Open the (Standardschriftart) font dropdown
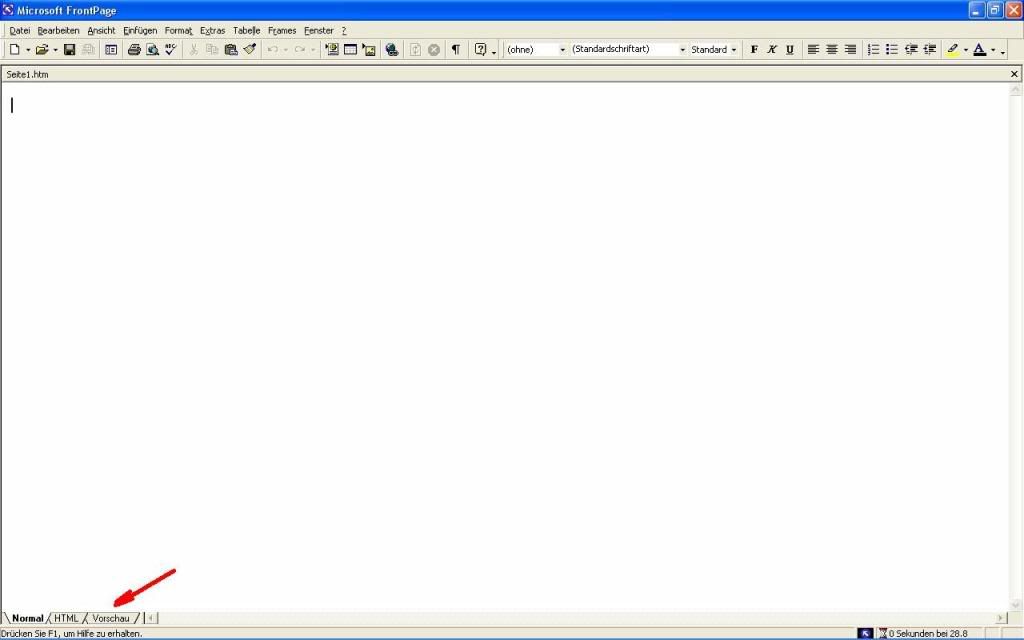 (x=682, y=50)
